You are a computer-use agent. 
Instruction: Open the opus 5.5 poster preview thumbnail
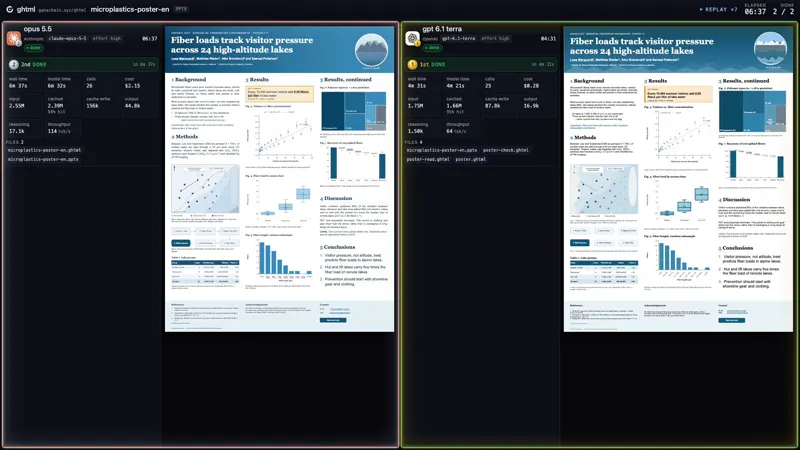[280, 179]
